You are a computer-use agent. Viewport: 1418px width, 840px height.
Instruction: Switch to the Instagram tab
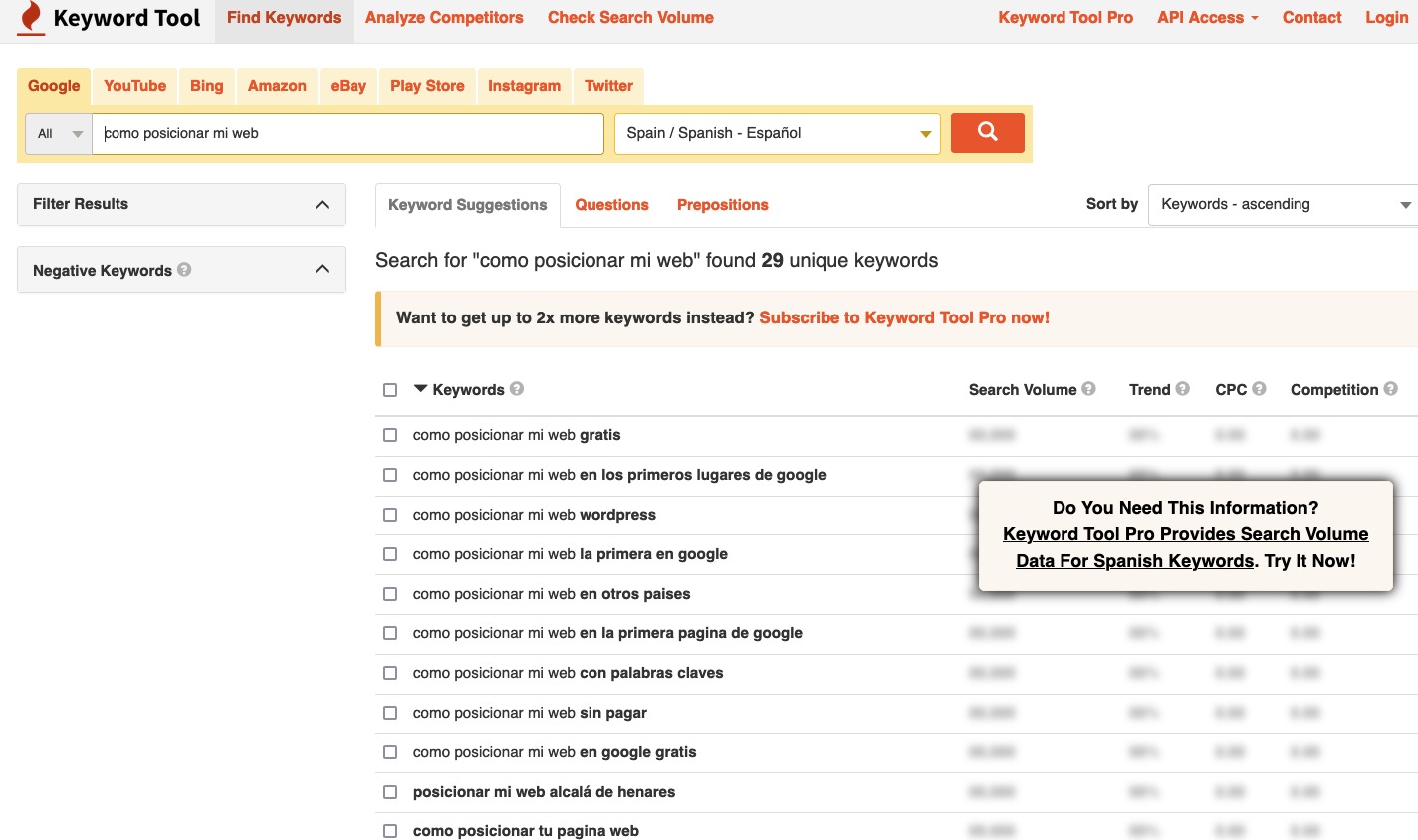point(524,86)
